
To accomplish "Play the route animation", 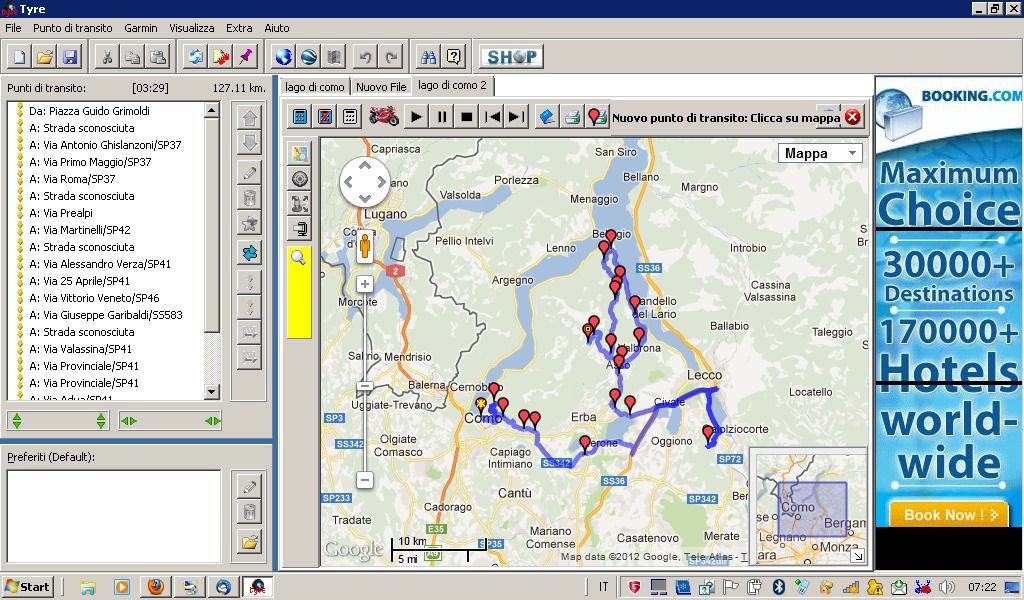I will (x=416, y=117).
